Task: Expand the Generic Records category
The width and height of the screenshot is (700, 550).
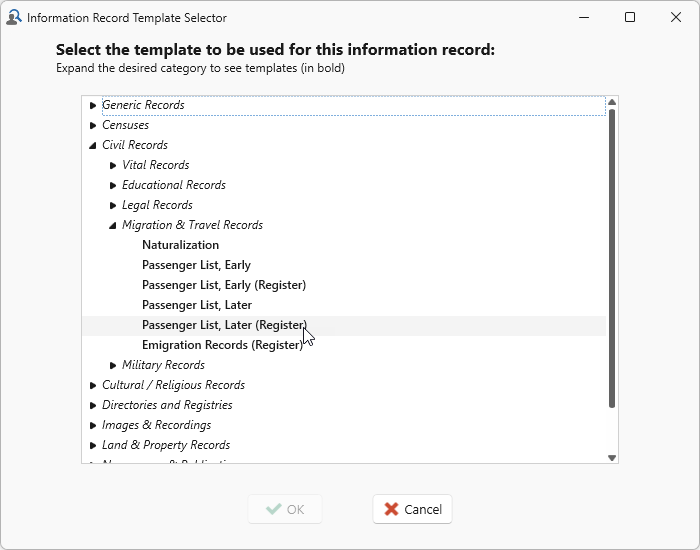Action: pyautogui.click(x=93, y=105)
